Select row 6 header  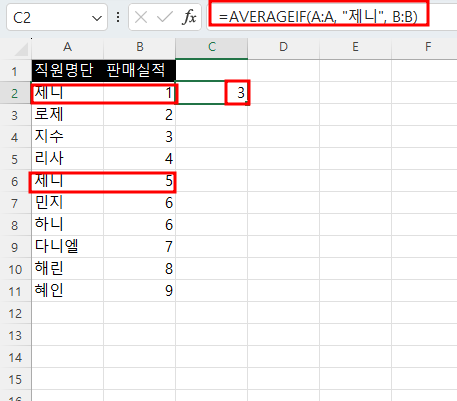pyautogui.click(x=15, y=181)
